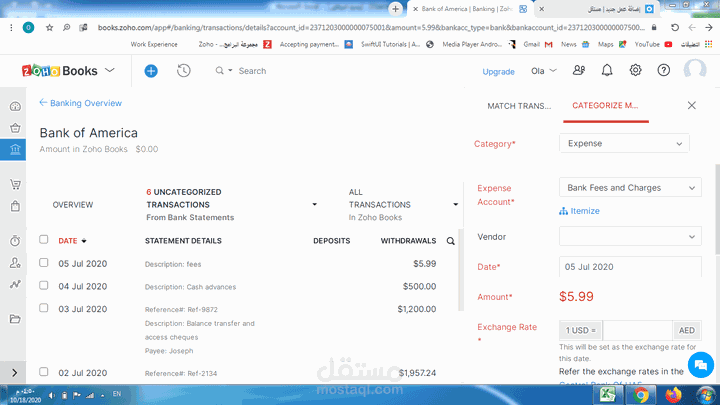Expand the Uncategorized Transactions filter arrow

click(x=315, y=205)
